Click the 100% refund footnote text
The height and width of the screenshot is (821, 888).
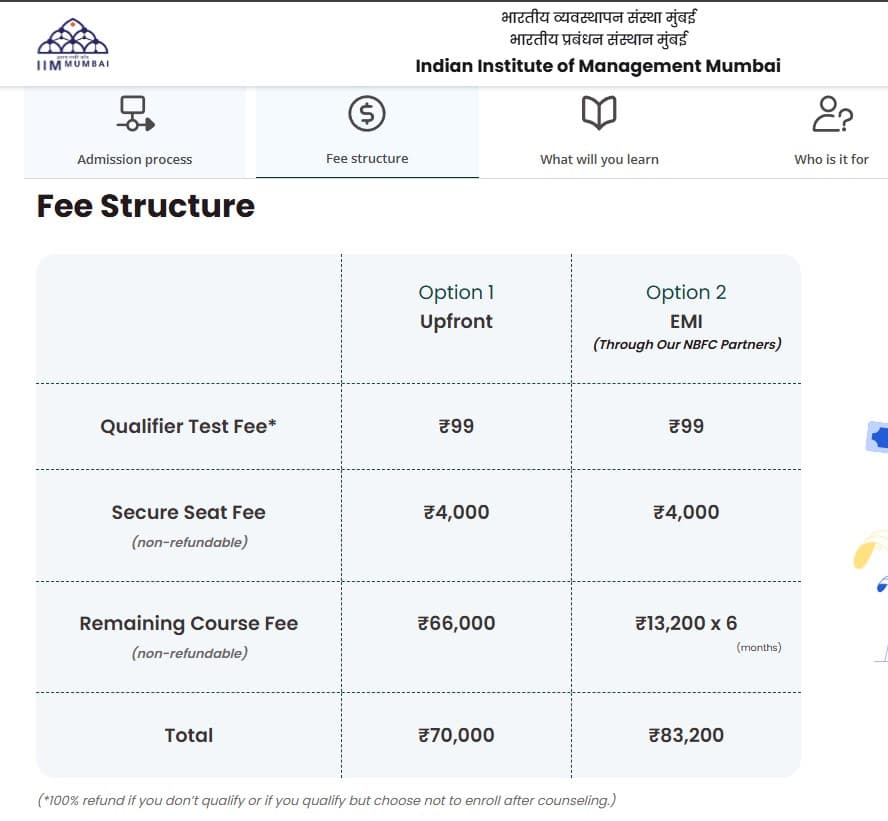click(326, 800)
